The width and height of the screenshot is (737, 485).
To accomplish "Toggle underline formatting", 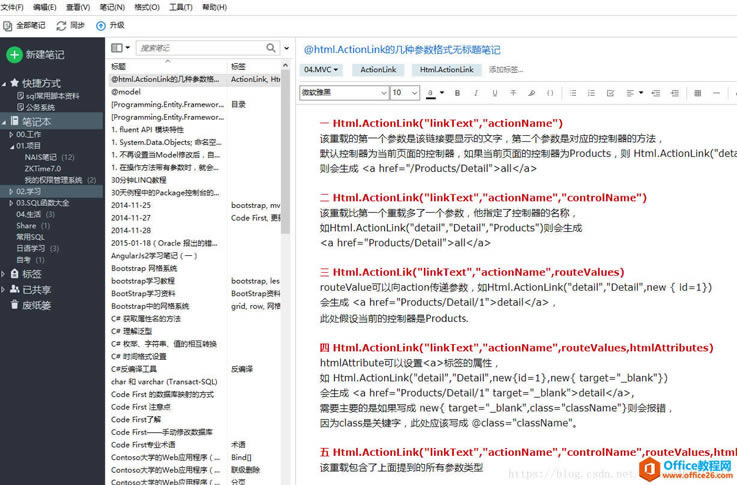I will point(494,93).
